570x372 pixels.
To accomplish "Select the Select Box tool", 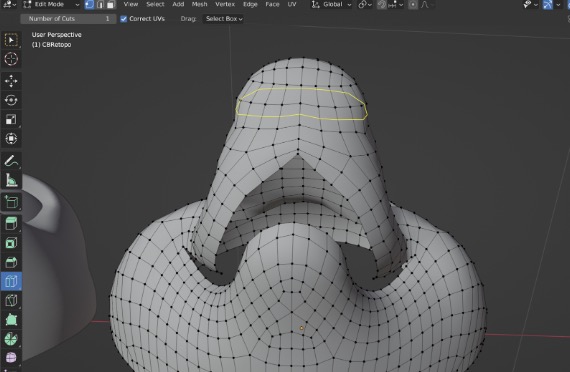I will (x=11, y=40).
